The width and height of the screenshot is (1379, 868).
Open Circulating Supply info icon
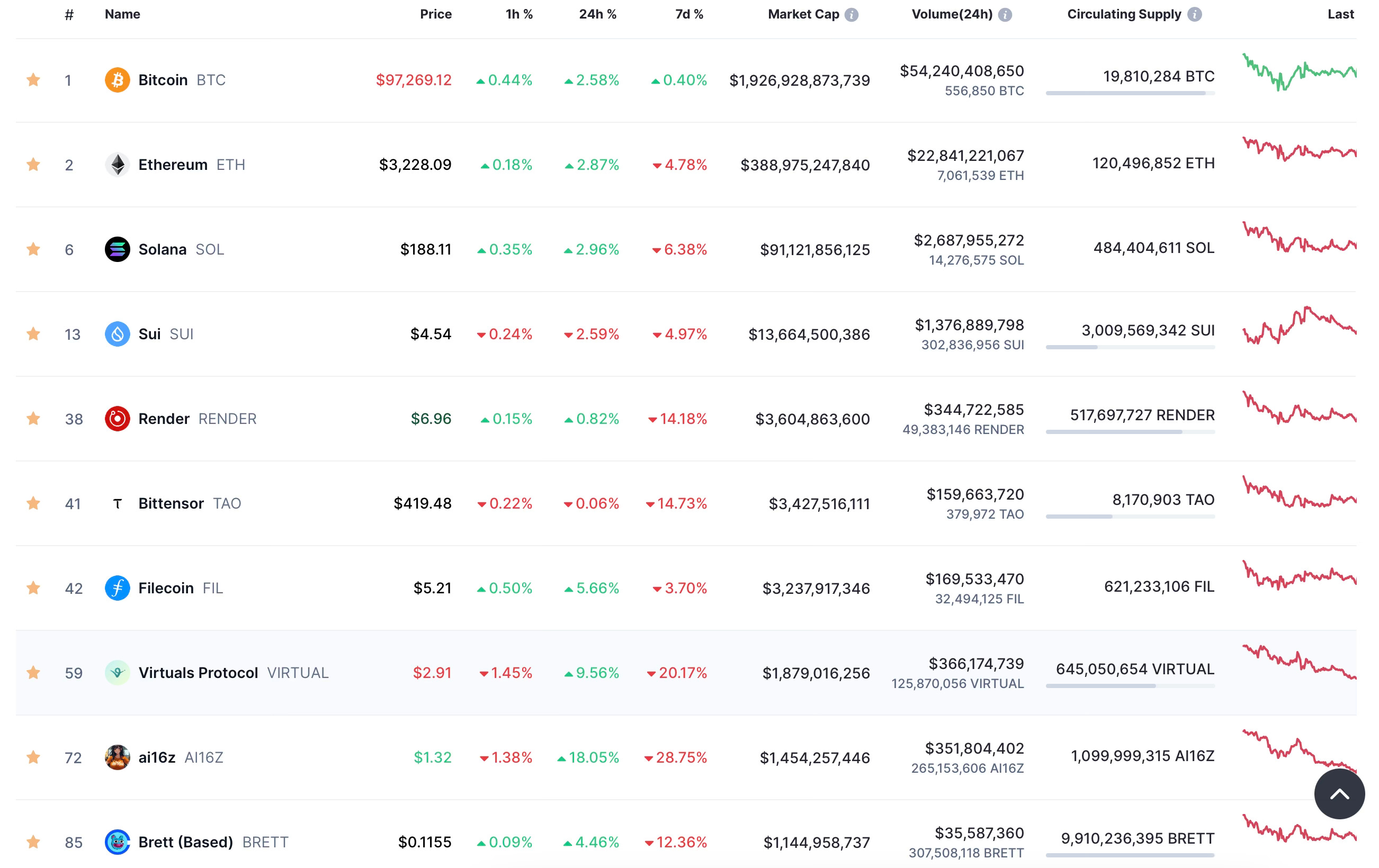pos(1194,15)
